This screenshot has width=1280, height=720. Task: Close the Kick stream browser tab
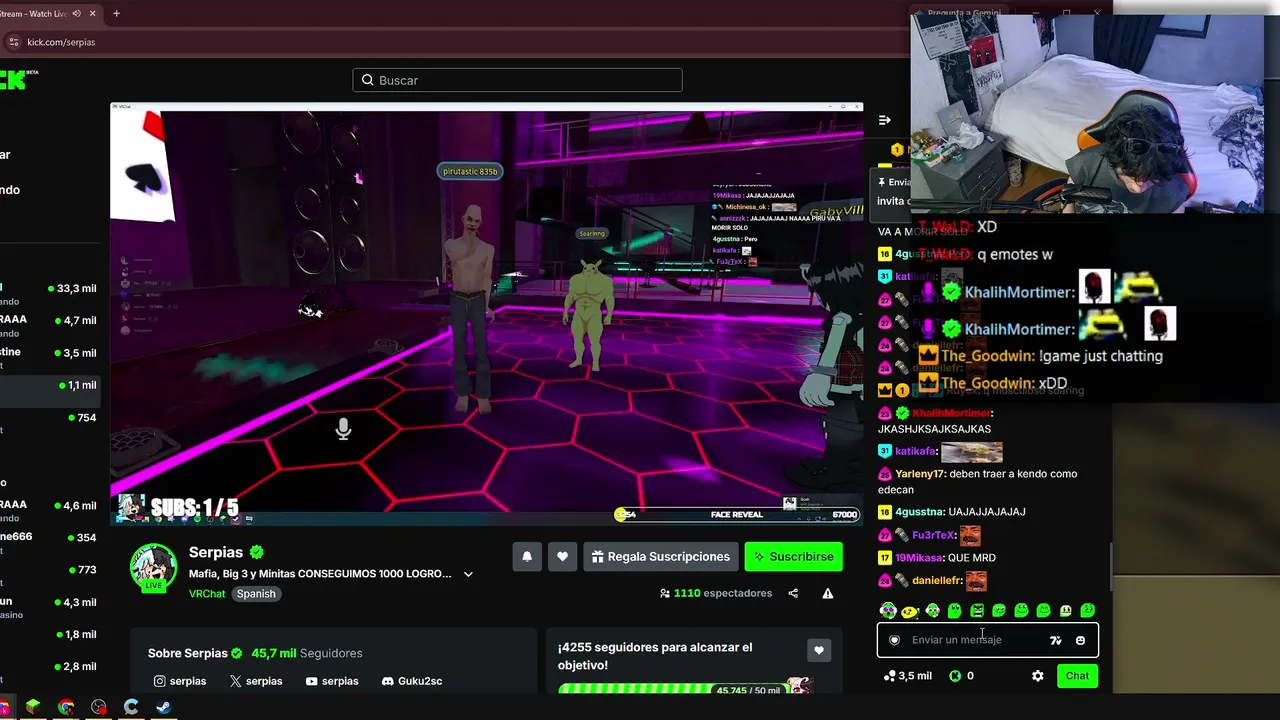[x=93, y=14]
